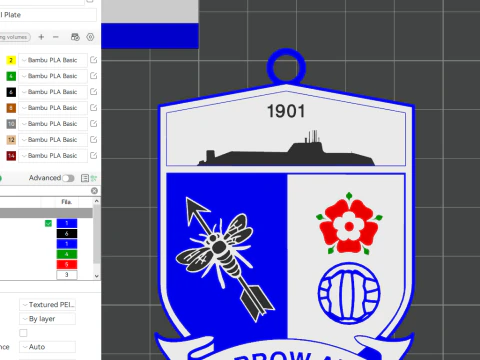The width and height of the screenshot is (480, 360).
Task: Pick color for yellow filament swatch 2
Action: click(11, 60)
